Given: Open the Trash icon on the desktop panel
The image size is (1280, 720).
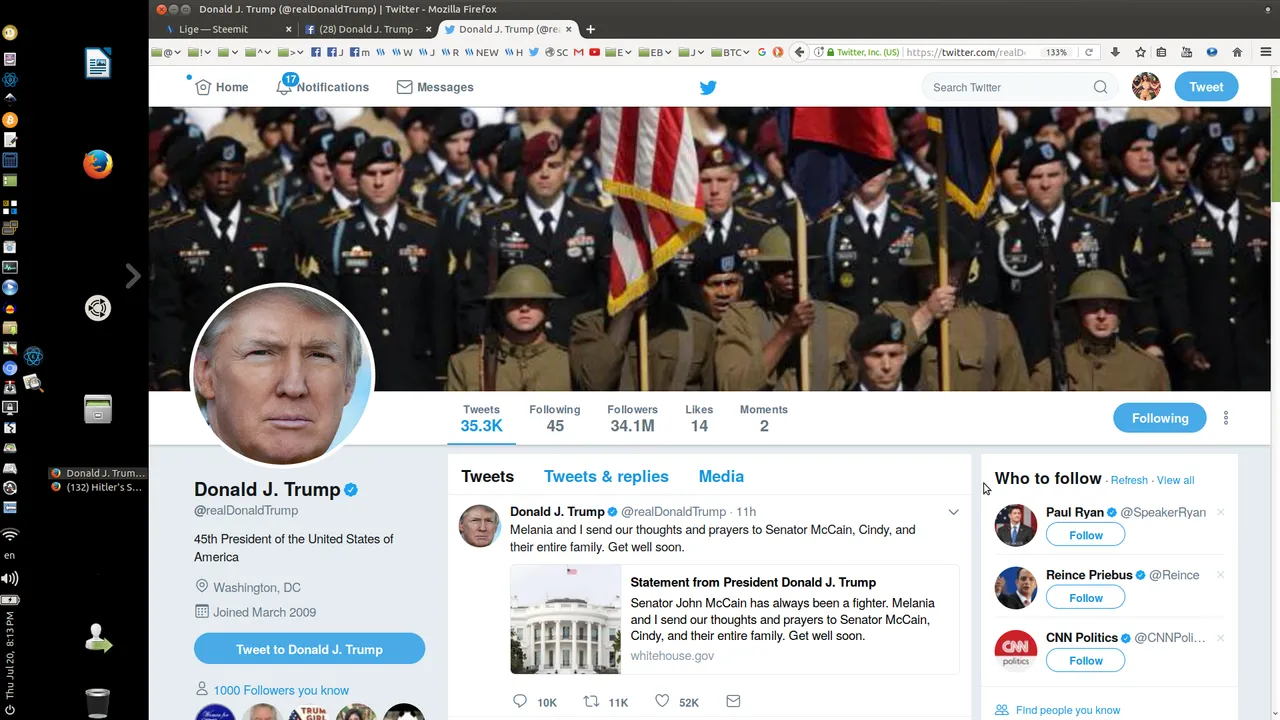Looking at the screenshot, I should [x=98, y=703].
